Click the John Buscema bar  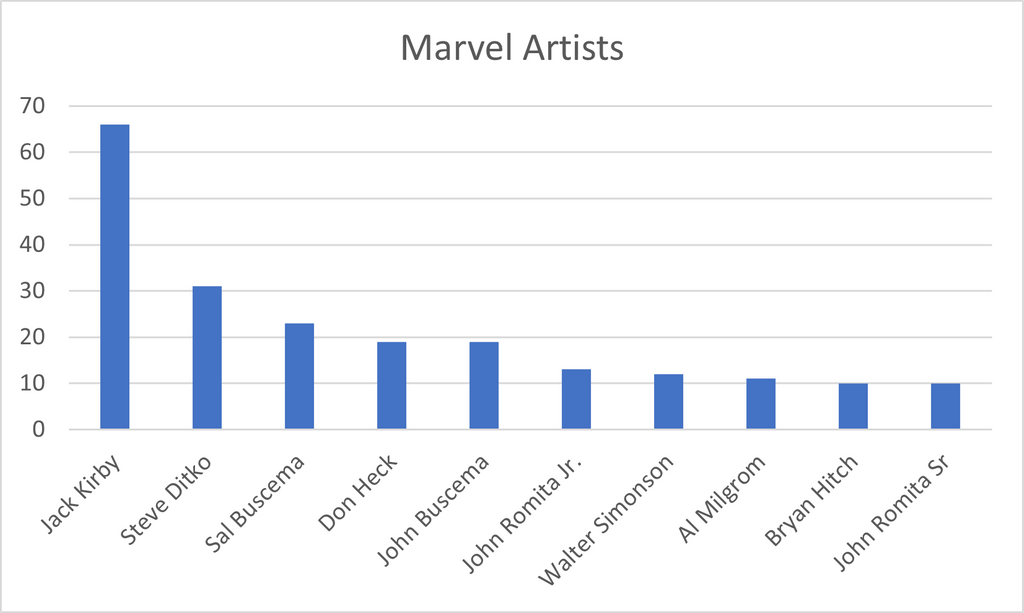tap(484, 385)
